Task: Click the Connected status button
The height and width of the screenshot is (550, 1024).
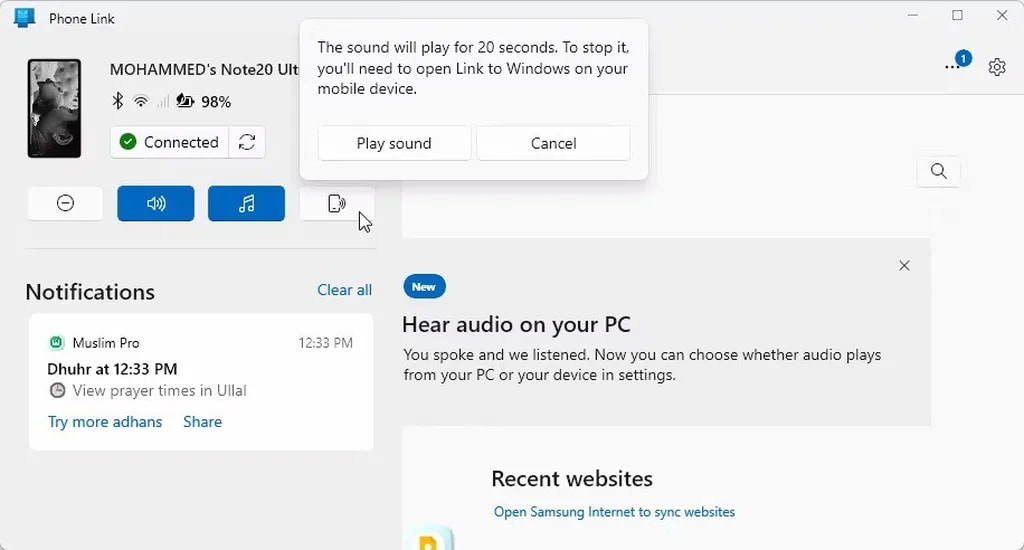Action: click(169, 142)
